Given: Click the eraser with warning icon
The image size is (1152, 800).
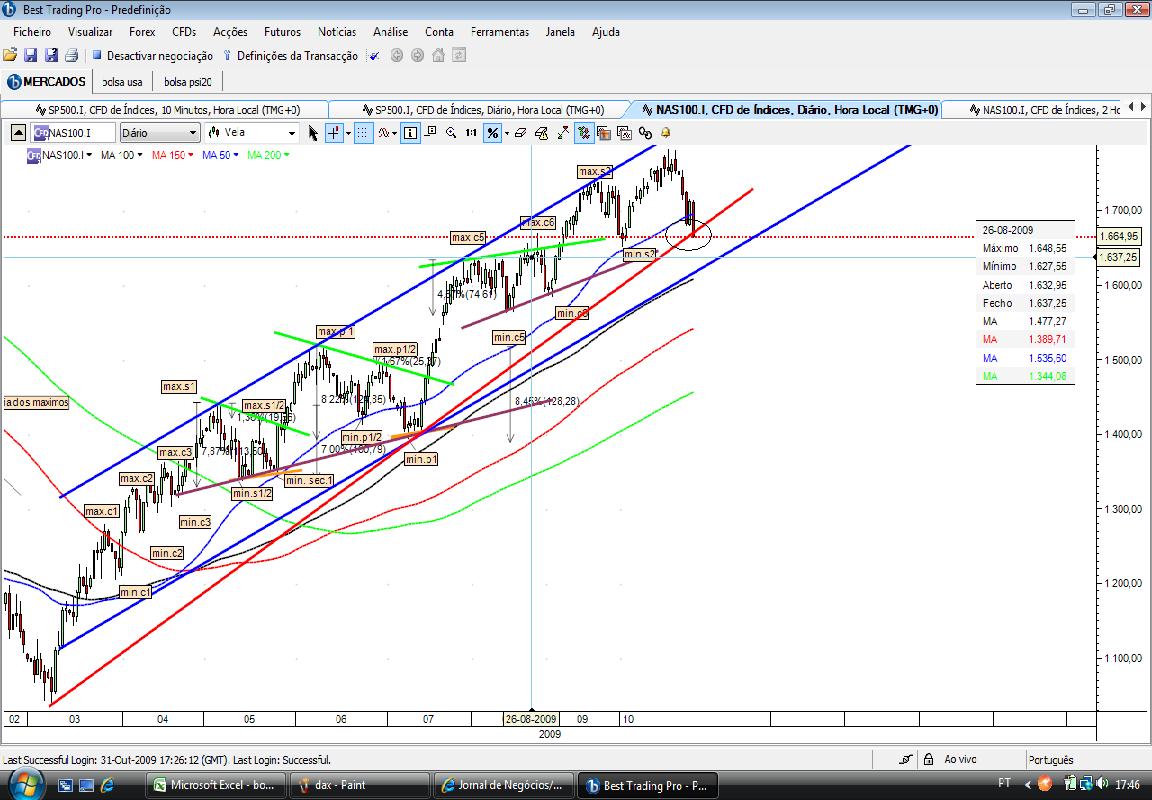Looking at the screenshot, I should 541,133.
